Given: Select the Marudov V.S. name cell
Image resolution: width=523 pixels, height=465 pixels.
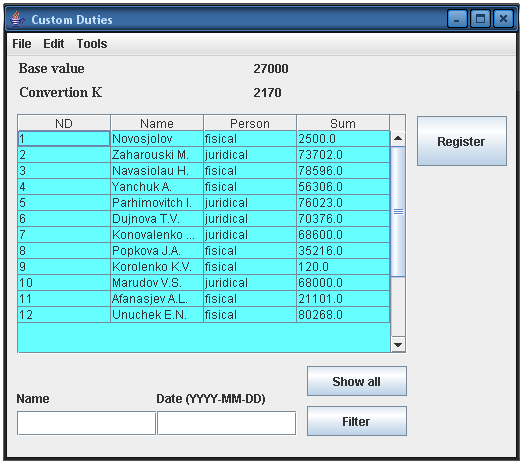Looking at the screenshot, I should pyautogui.click(x=157, y=283).
